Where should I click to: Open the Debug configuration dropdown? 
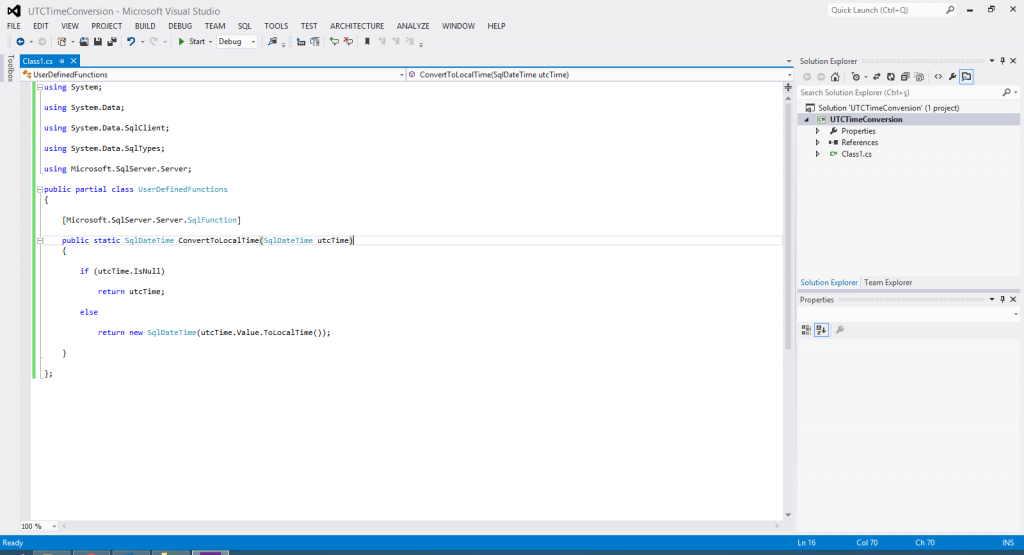[x=253, y=42]
